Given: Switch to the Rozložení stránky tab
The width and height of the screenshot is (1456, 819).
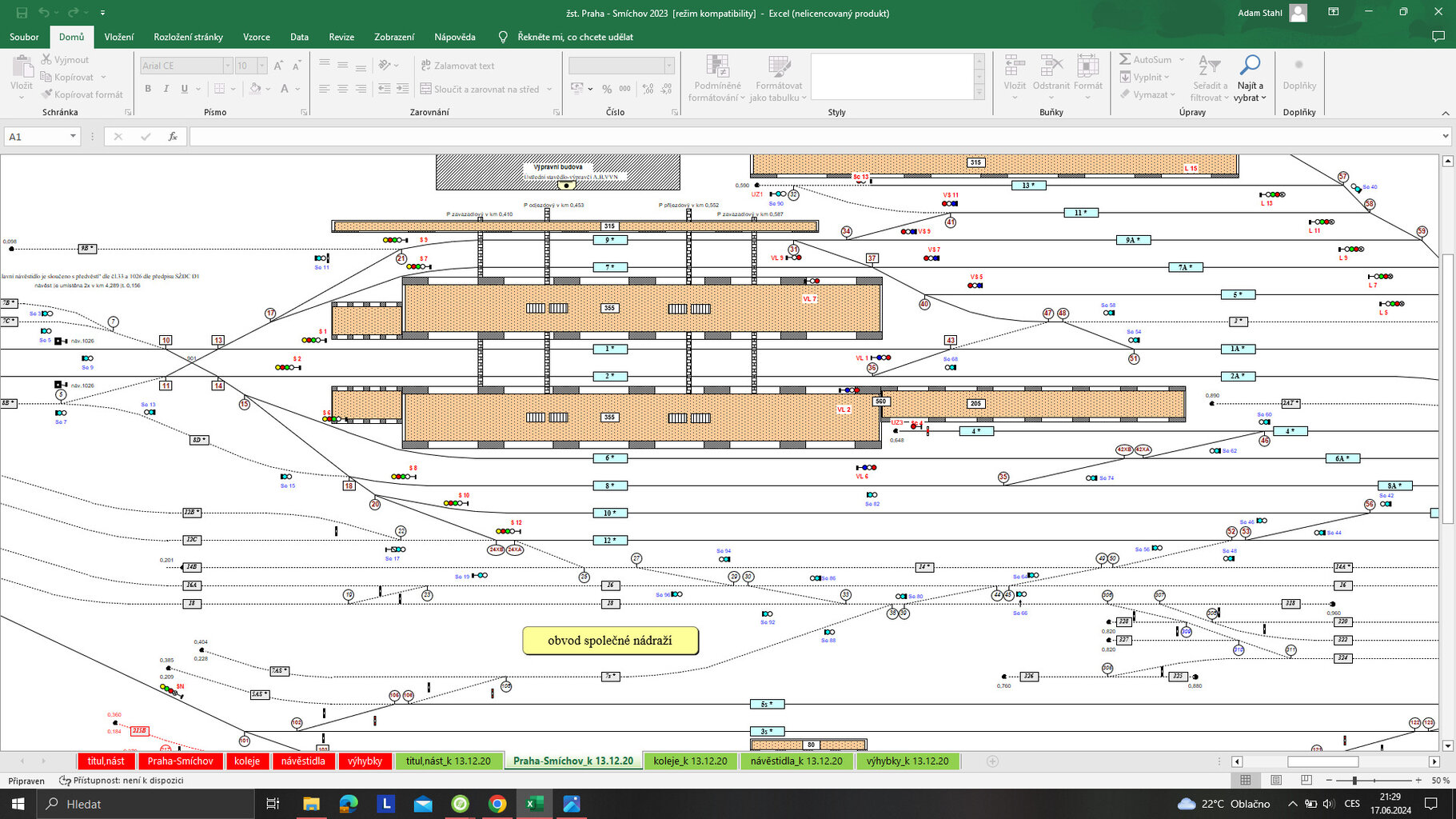Looking at the screenshot, I should pos(188,37).
